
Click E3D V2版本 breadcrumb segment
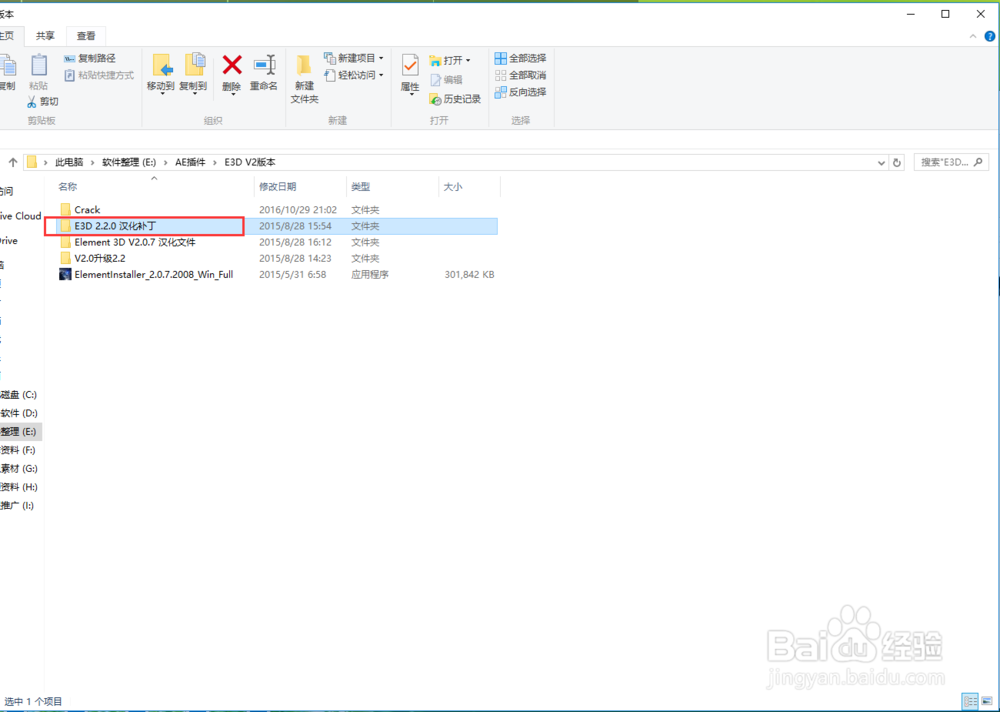(250, 163)
